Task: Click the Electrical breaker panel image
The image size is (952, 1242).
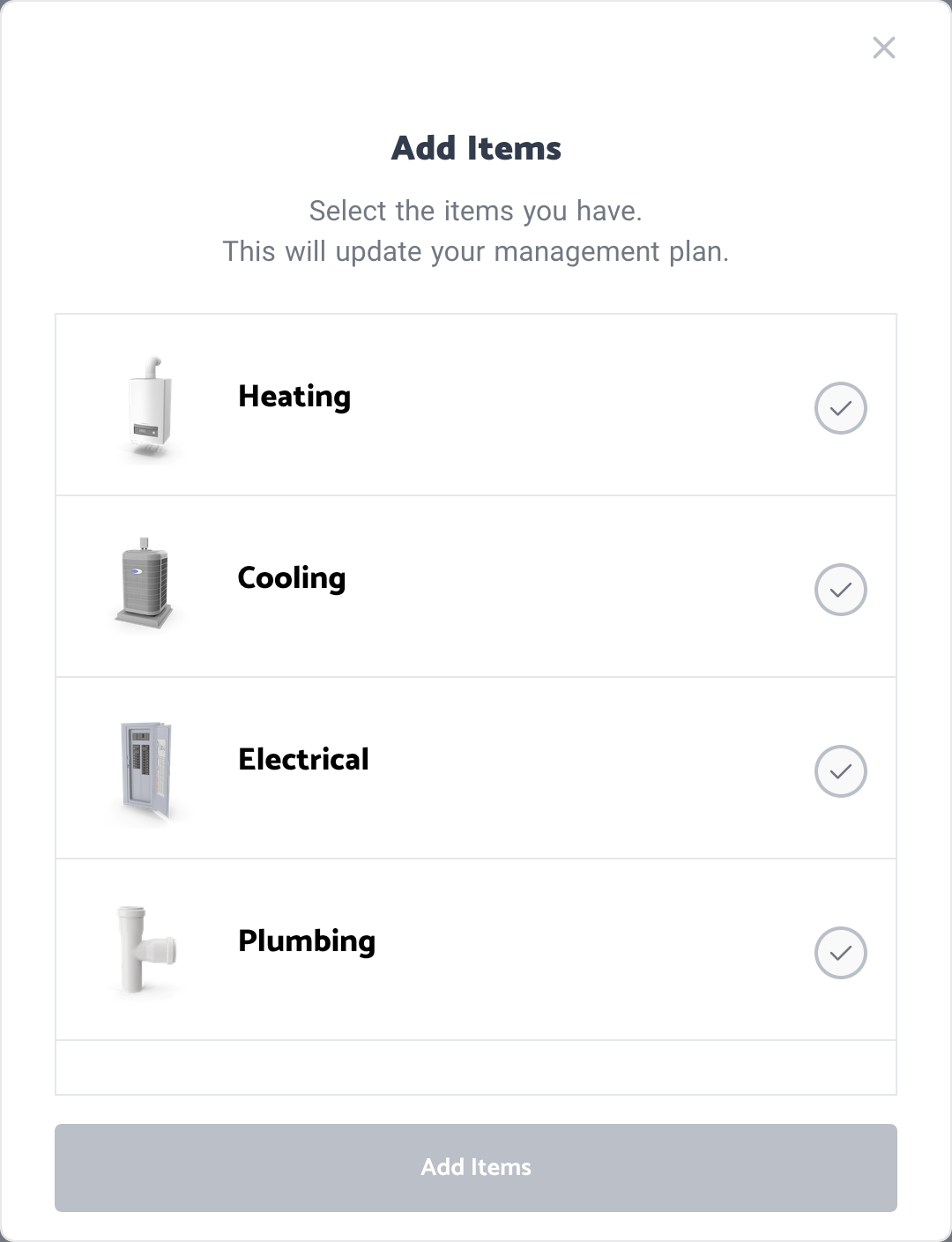Action: [146, 771]
